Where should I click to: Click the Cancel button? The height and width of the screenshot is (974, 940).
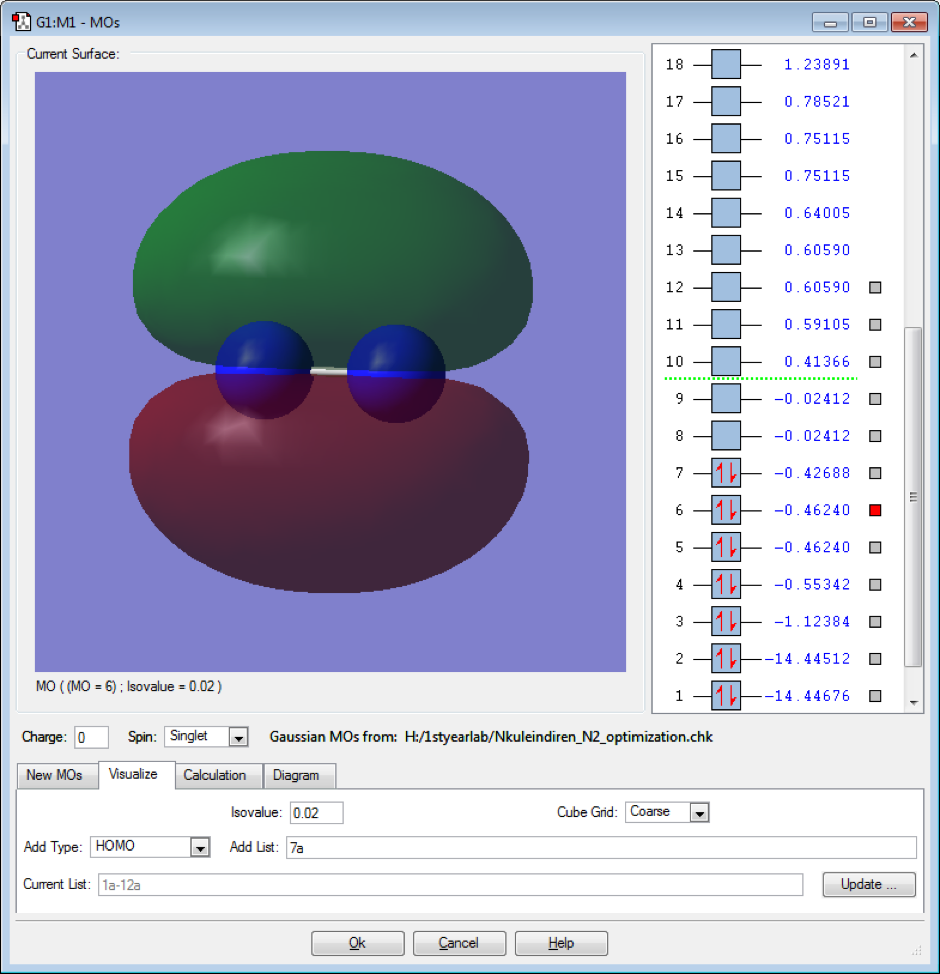point(459,943)
